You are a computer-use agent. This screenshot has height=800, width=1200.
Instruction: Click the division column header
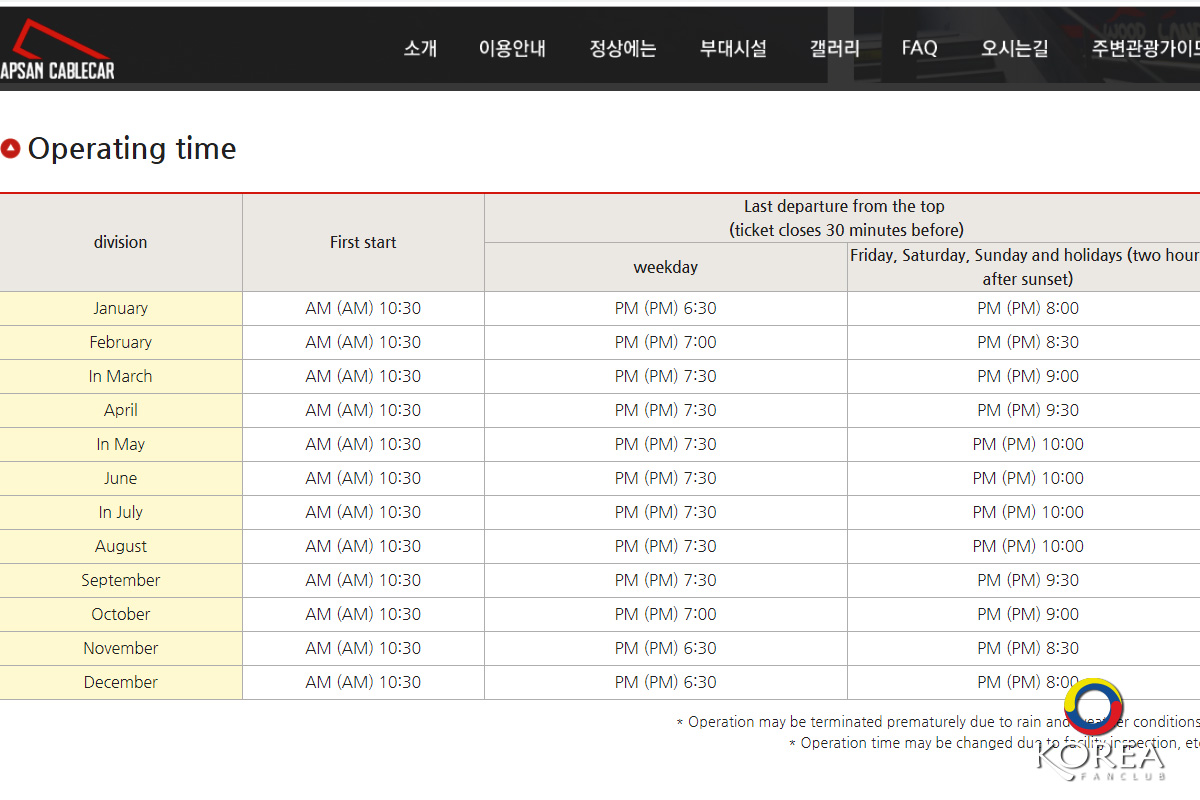[120, 242]
